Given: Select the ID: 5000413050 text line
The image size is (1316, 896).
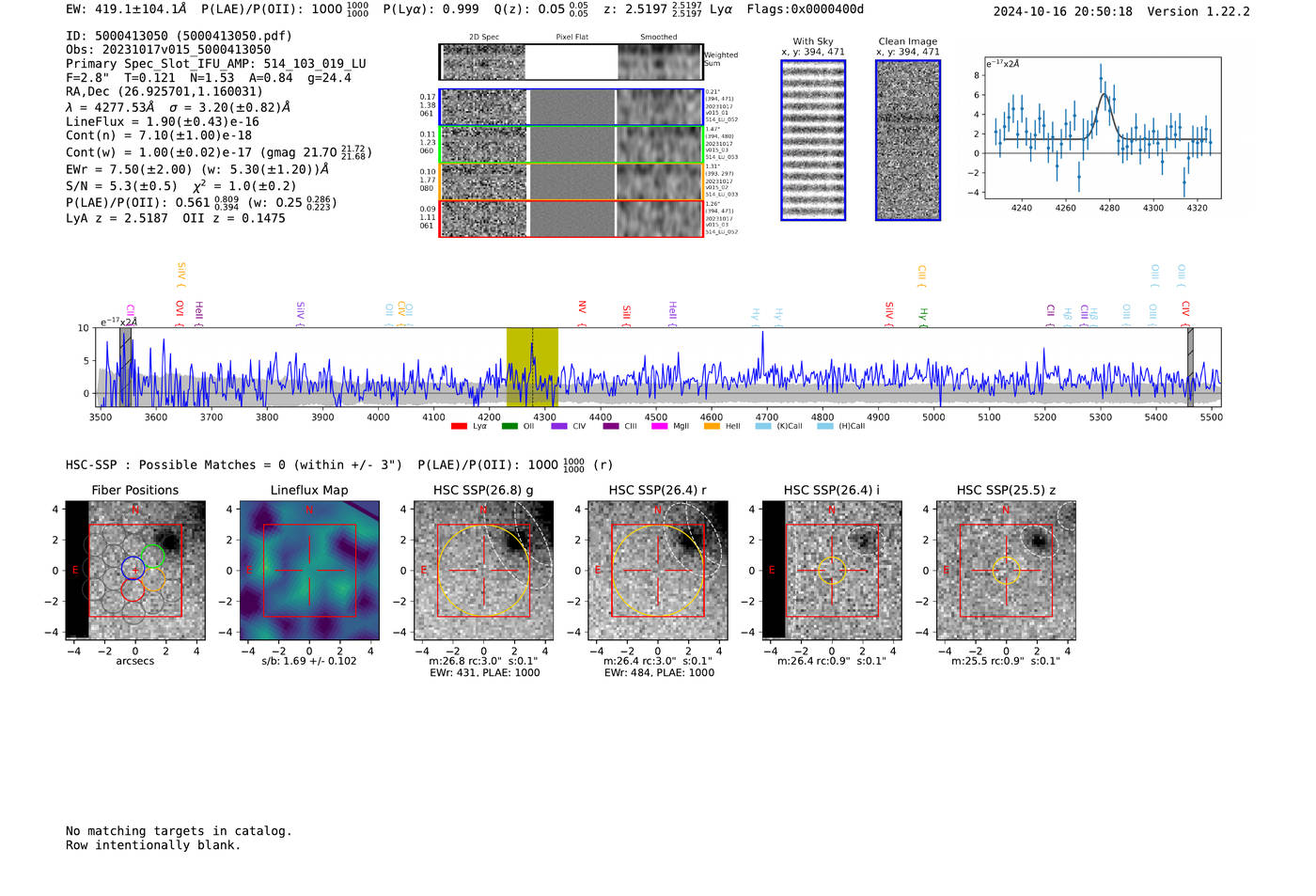Looking at the screenshot, I should coord(179,36).
